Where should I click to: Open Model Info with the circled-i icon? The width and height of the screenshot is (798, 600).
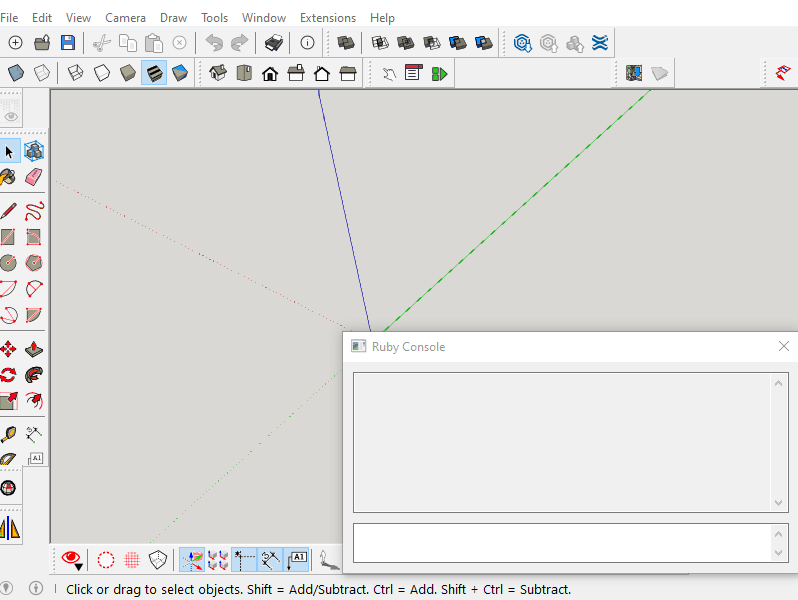307,43
